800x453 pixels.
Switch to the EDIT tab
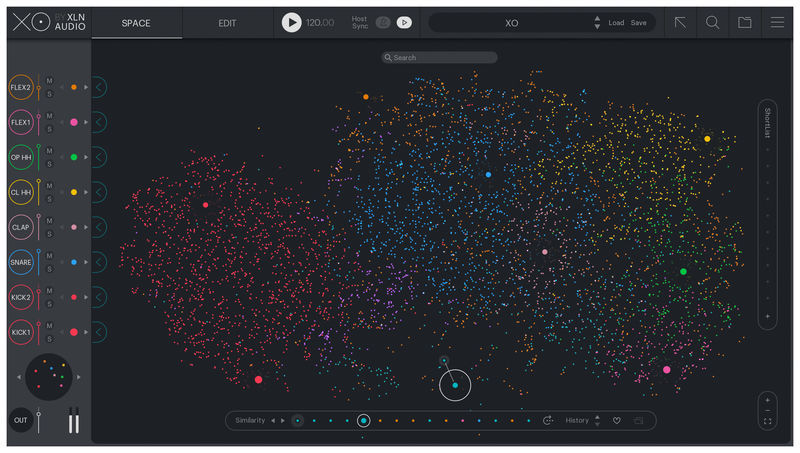pyautogui.click(x=227, y=23)
